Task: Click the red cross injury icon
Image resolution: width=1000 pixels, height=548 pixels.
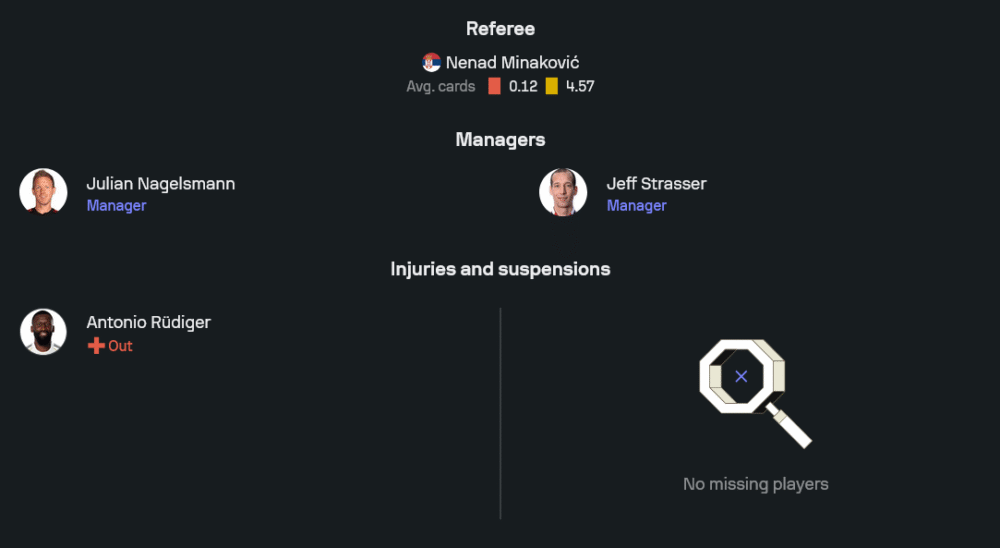Action: coord(96,346)
